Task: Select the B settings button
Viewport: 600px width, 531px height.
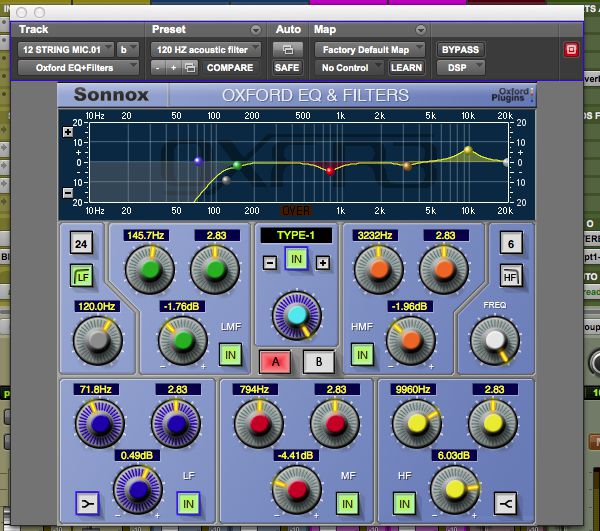Action: (x=319, y=362)
